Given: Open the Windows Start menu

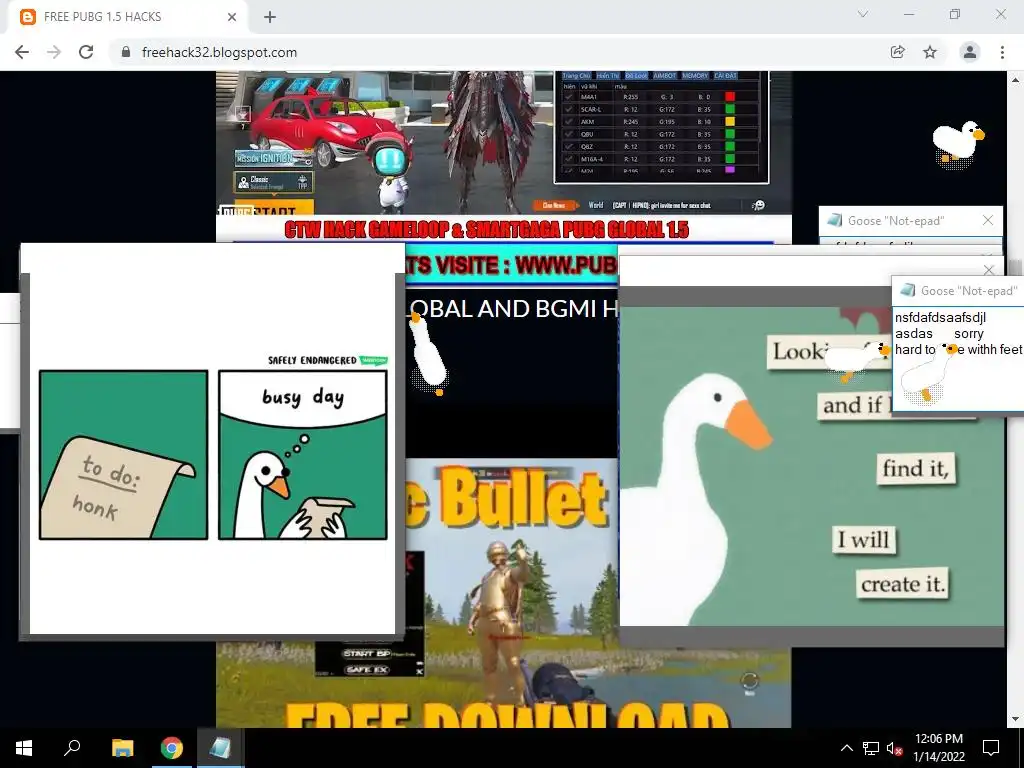Looking at the screenshot, I should pyautogui.click(x=24, y=748).
